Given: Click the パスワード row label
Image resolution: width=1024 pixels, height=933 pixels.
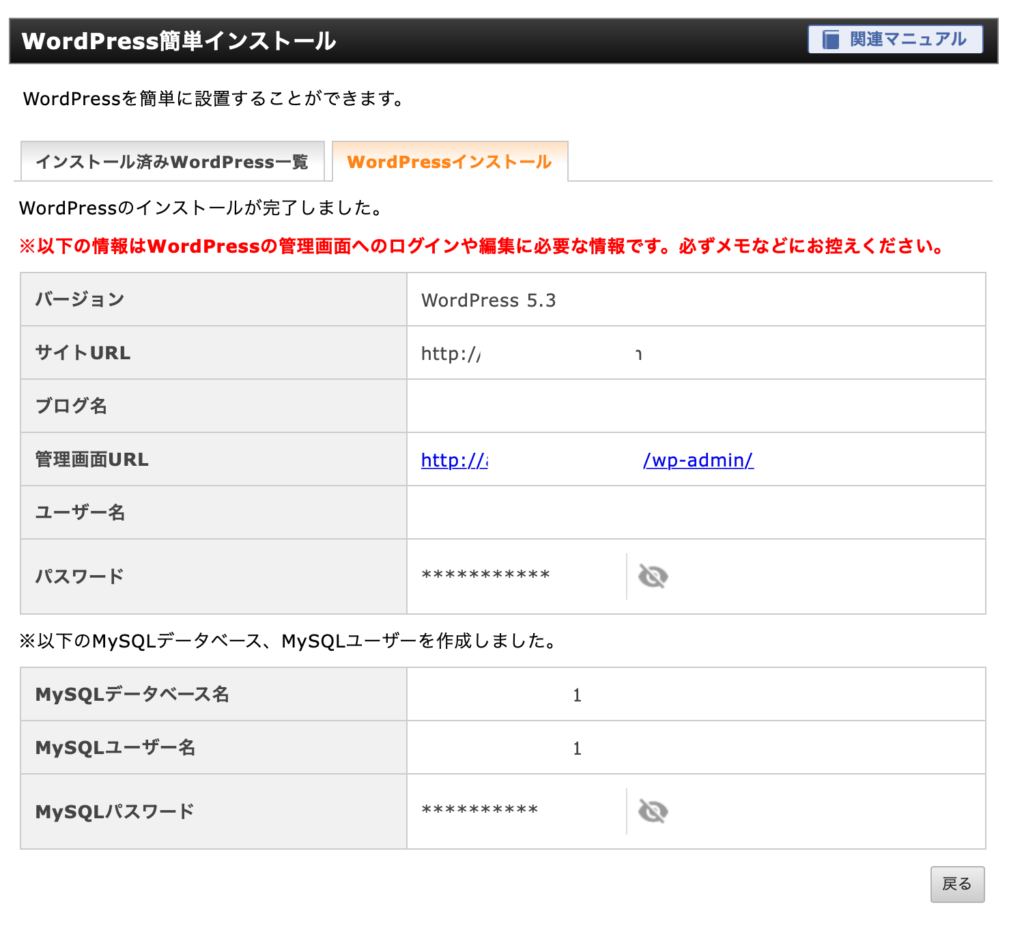Looking at the screenshot, I should [79, 577].
